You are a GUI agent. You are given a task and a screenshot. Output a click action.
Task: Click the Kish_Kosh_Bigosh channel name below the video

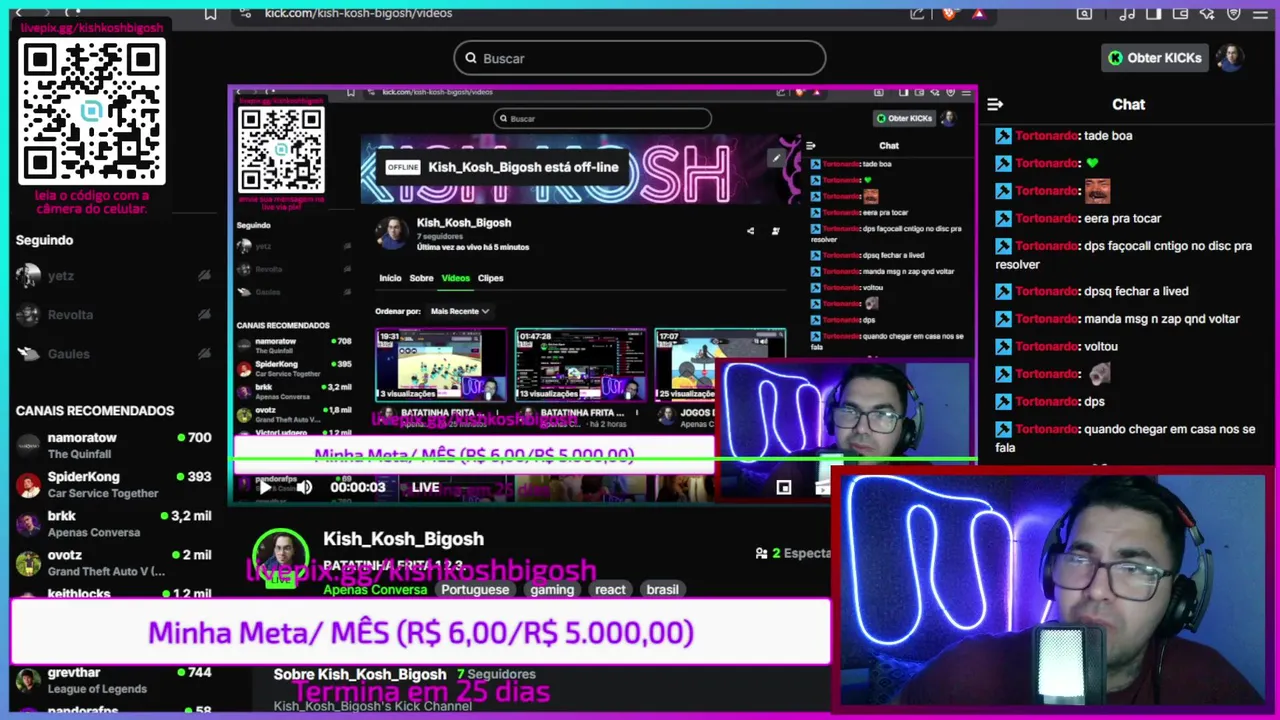tap(403, 539)
